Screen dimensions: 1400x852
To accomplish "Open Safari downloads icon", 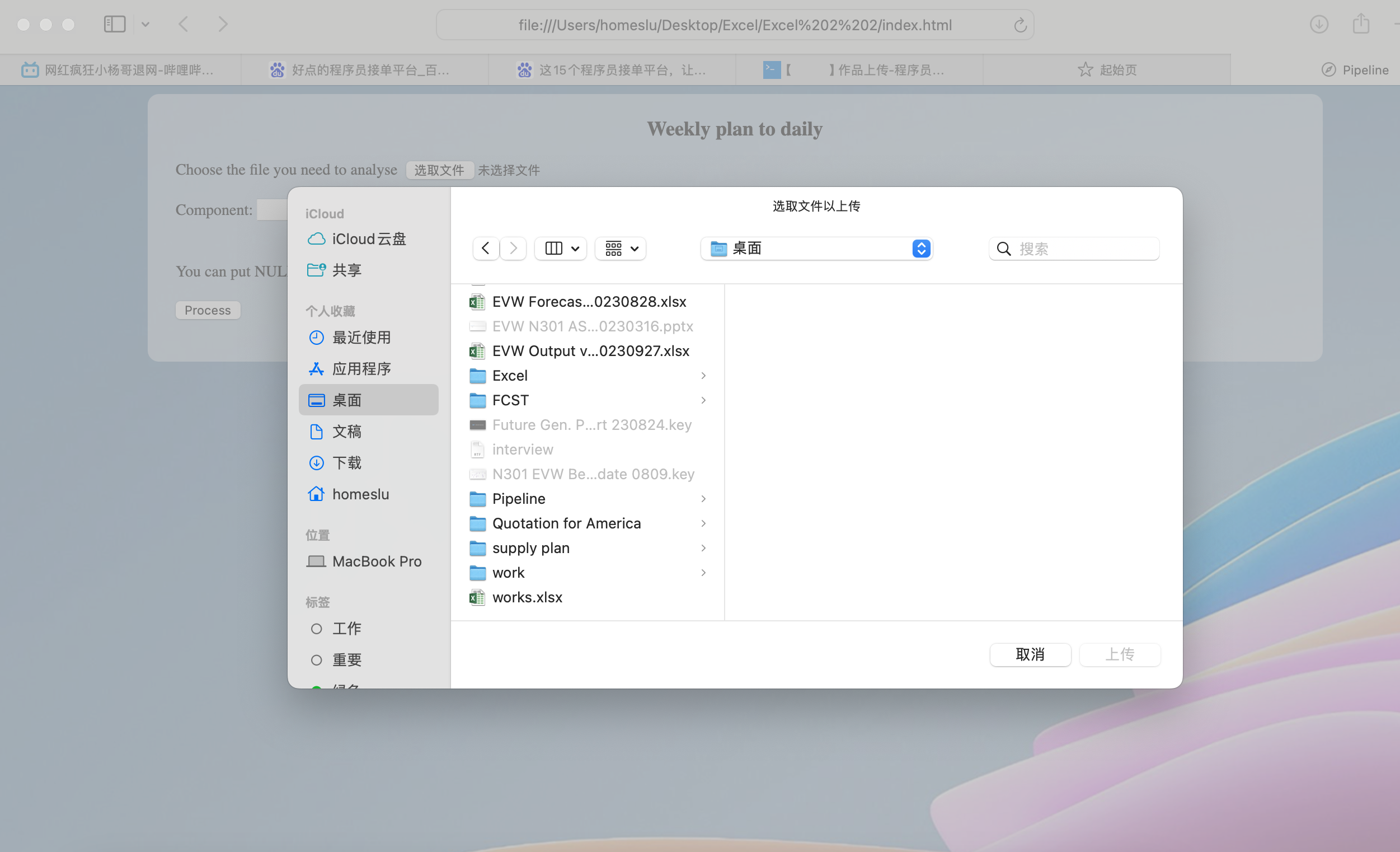I will 1319,25.
